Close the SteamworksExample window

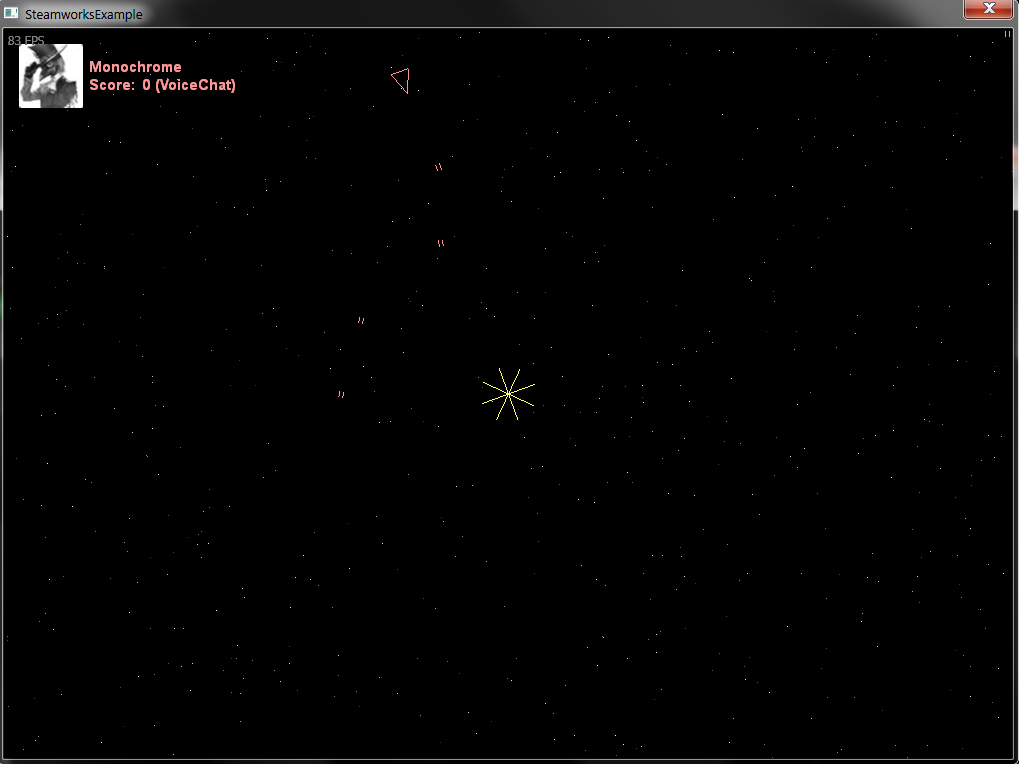point(988,8)
